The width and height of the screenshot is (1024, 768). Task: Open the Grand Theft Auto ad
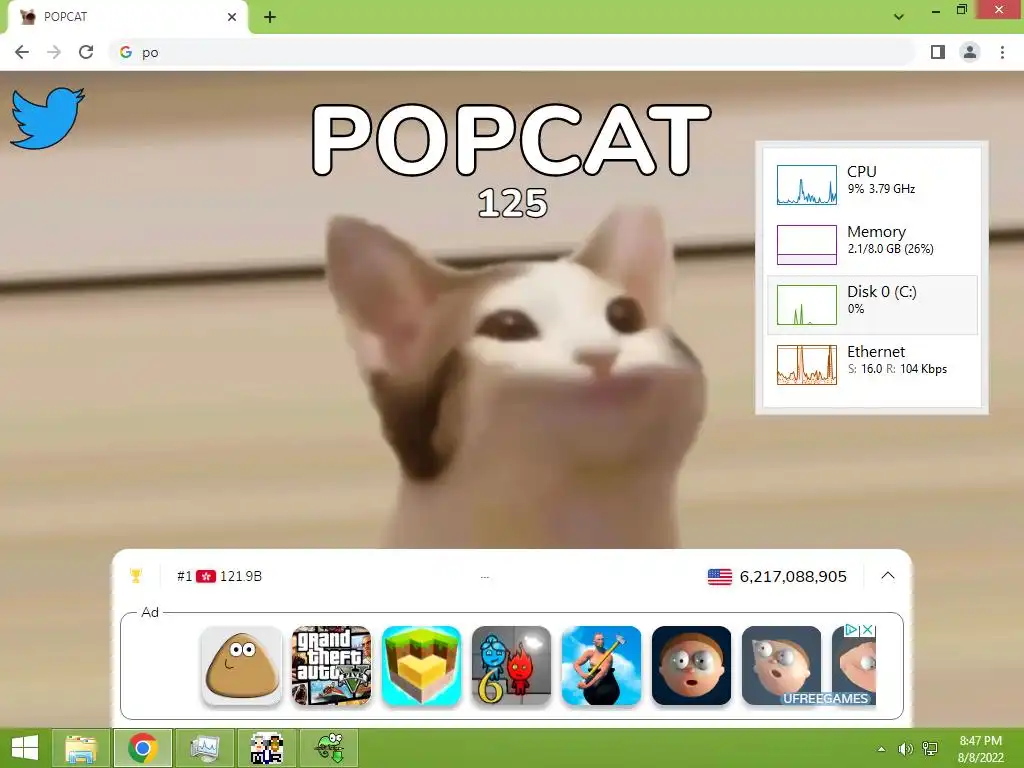(332, 665)
